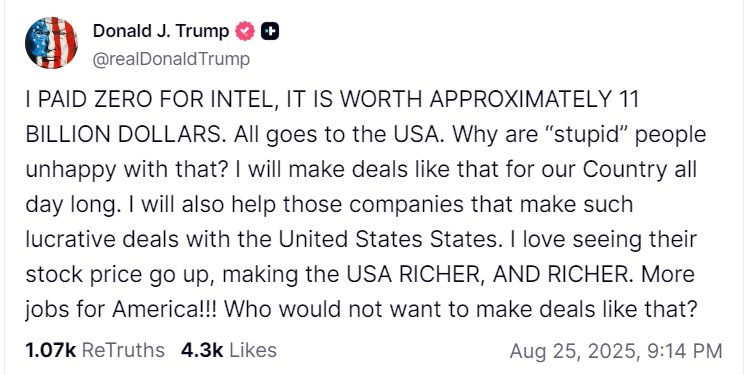Click the phrase America!!! in the post
750x375 pixels.
click(x=164, y=310)
